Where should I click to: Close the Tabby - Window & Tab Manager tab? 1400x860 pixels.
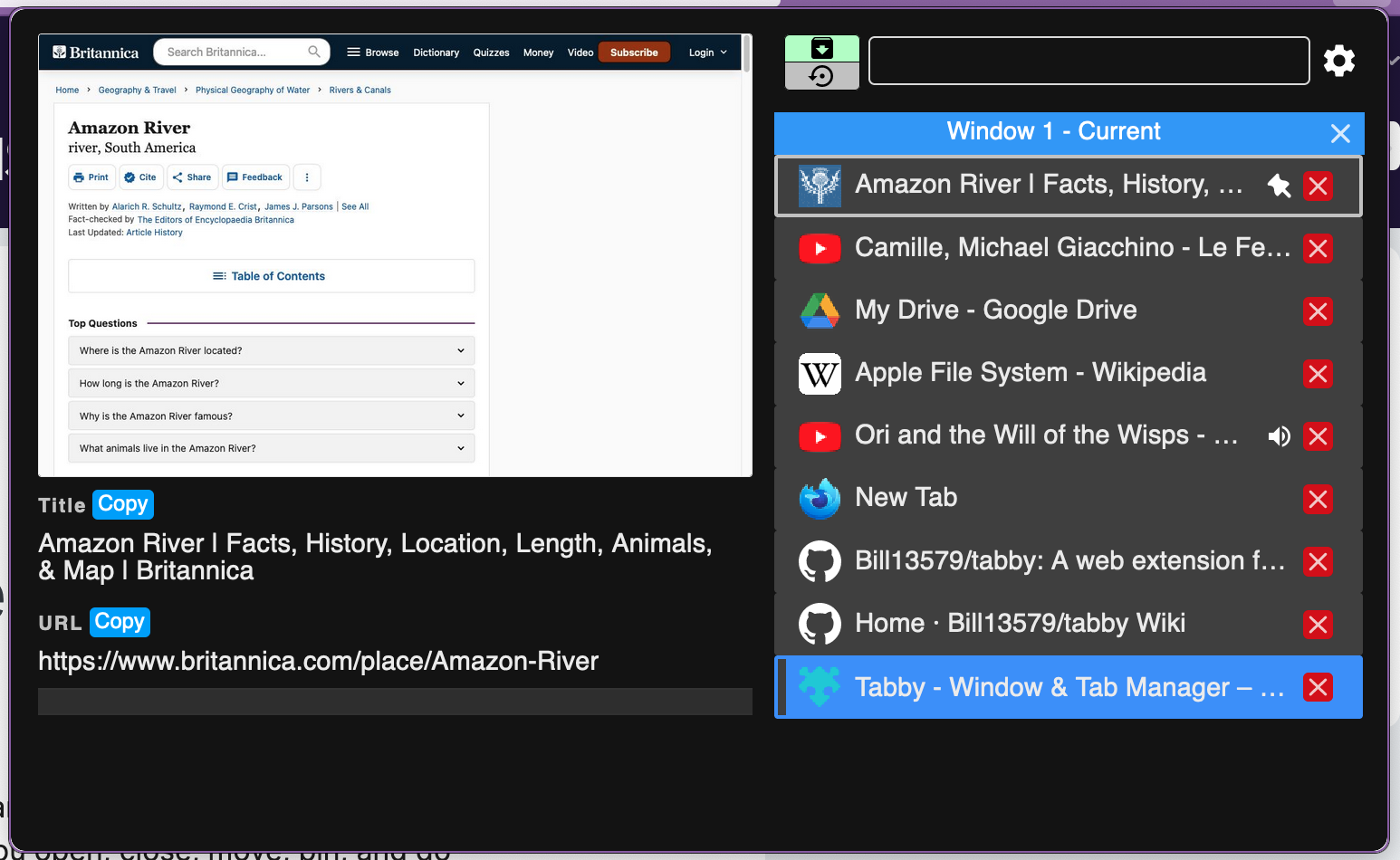[x=1318, y=687]
